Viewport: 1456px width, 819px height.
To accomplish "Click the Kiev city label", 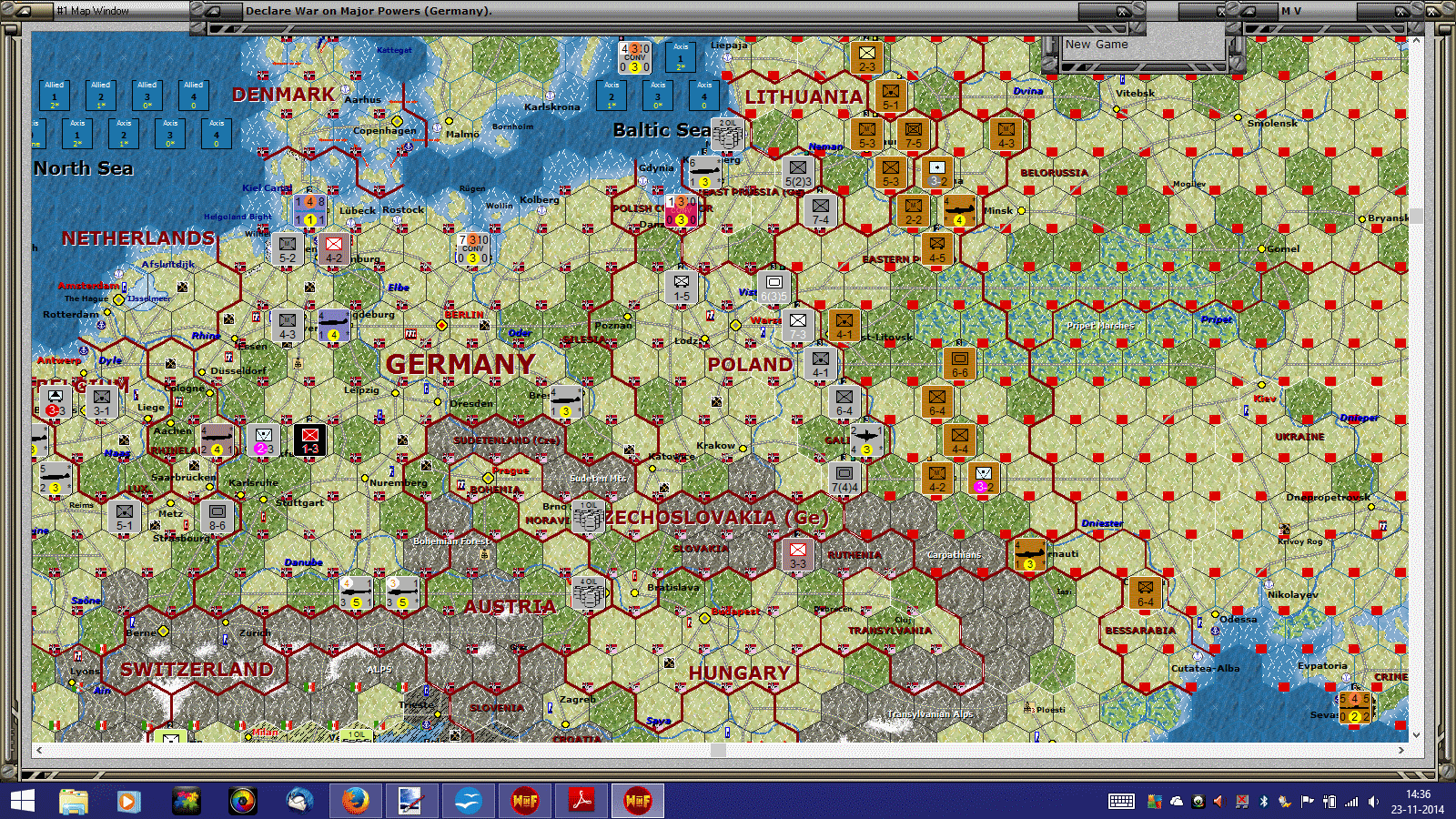I will (1265, 399).
